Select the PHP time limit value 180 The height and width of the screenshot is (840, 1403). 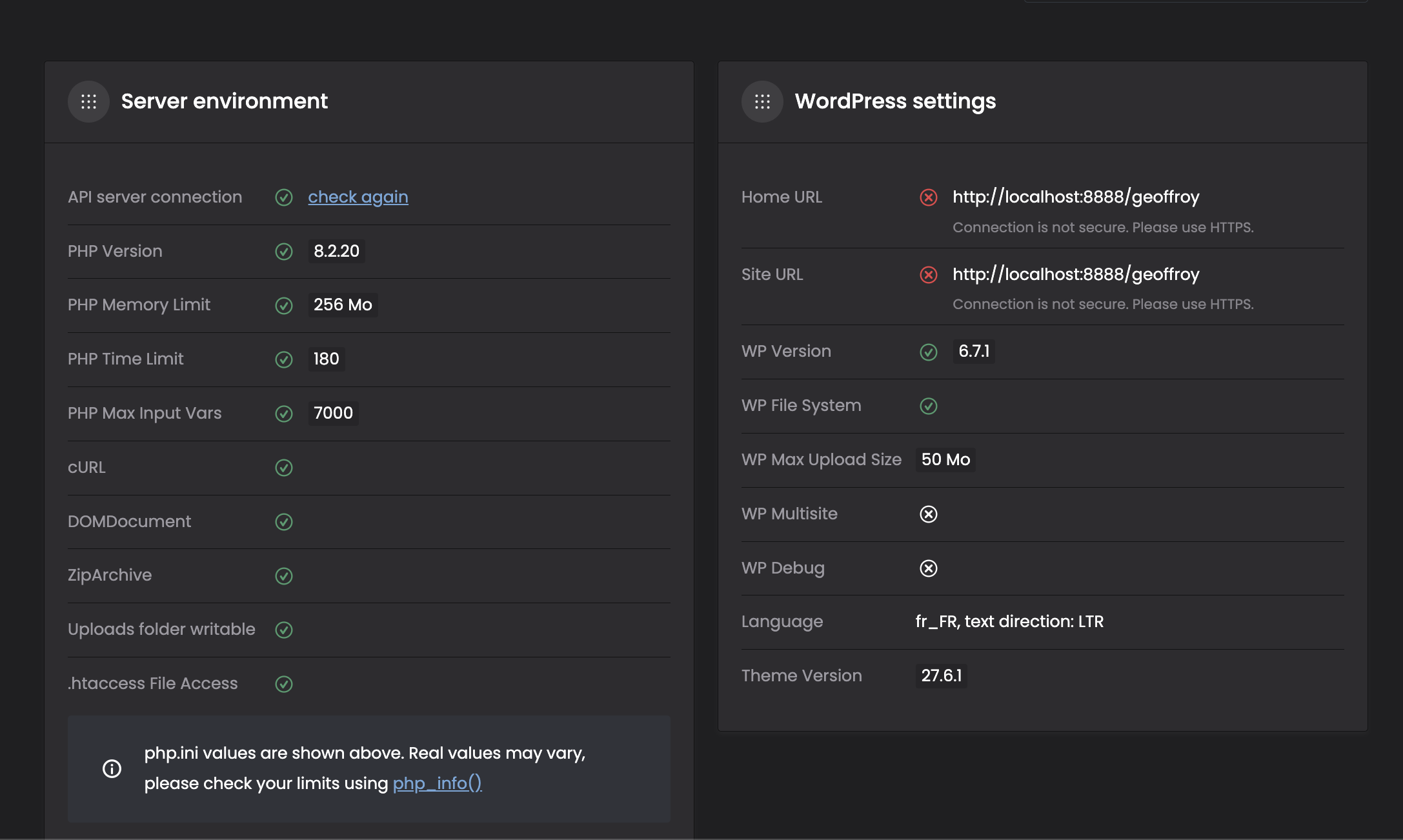[327, 359]
